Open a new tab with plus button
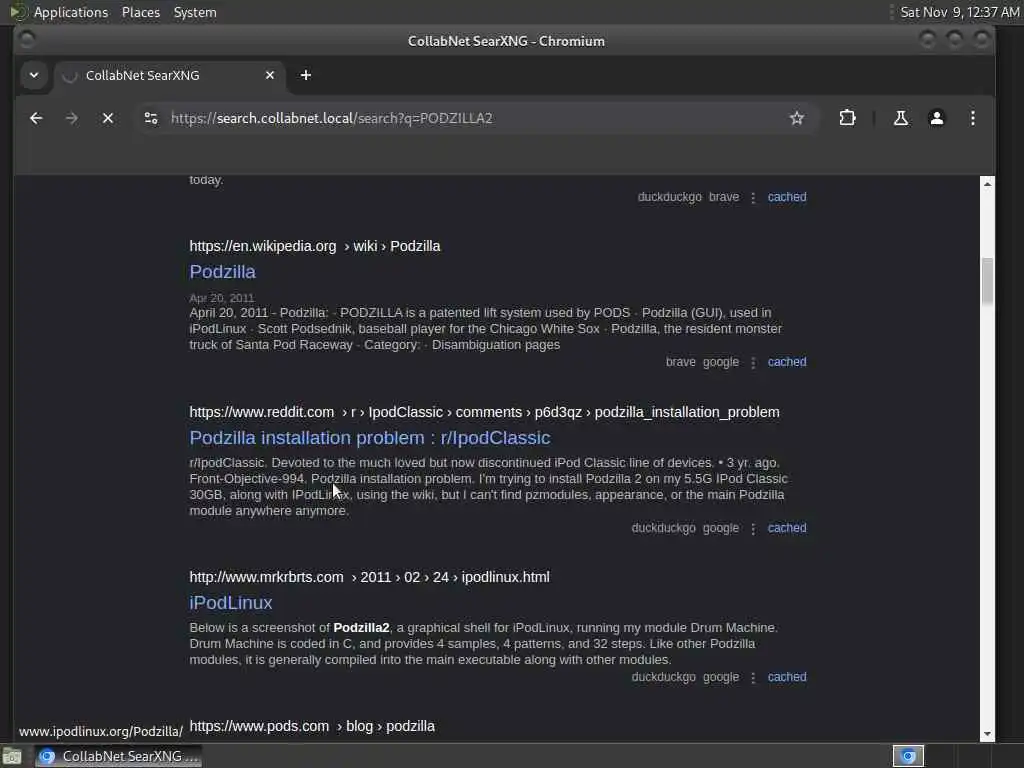1024x768 pixels. tap(306, 75)
